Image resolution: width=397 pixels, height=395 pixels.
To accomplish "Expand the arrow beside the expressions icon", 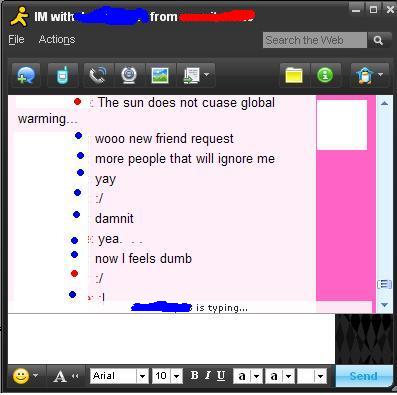I will click(x=381, y=75).
